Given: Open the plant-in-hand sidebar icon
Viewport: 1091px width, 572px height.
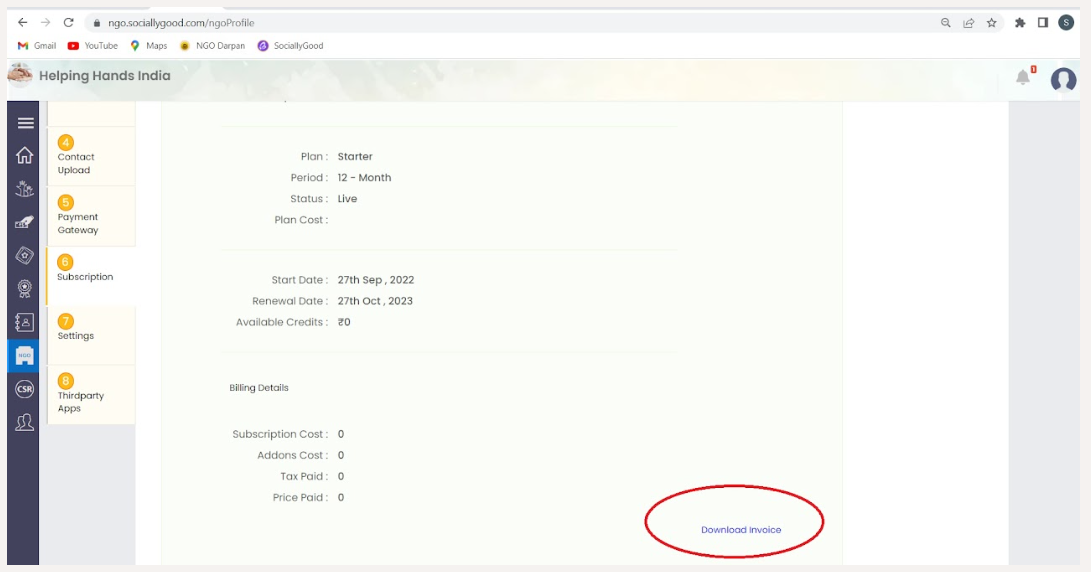Looking at the screenshot, I should coord(24,189).
